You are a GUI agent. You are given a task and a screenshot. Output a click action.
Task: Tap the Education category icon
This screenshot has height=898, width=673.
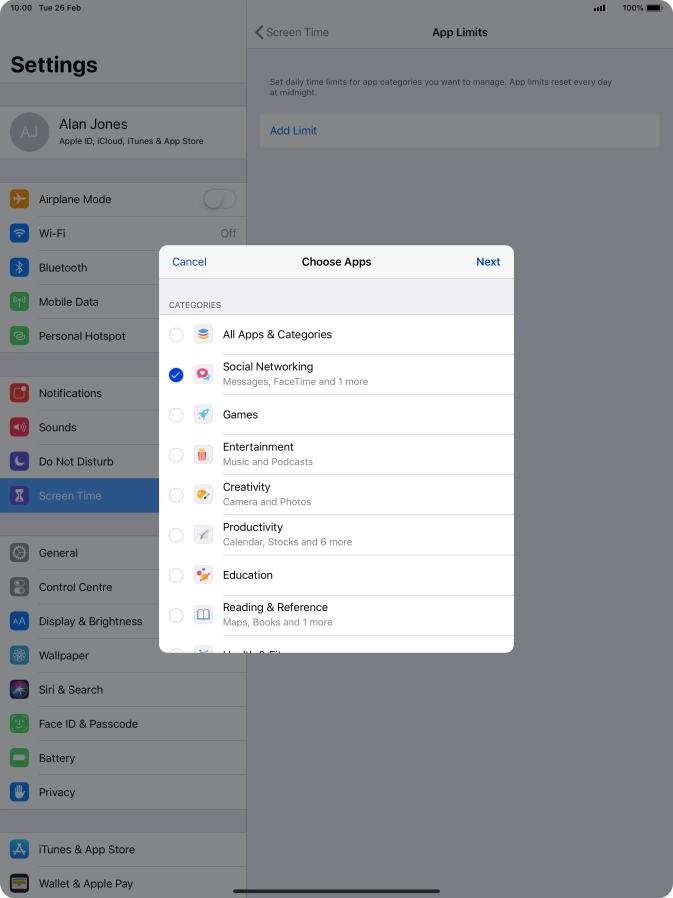203,575
